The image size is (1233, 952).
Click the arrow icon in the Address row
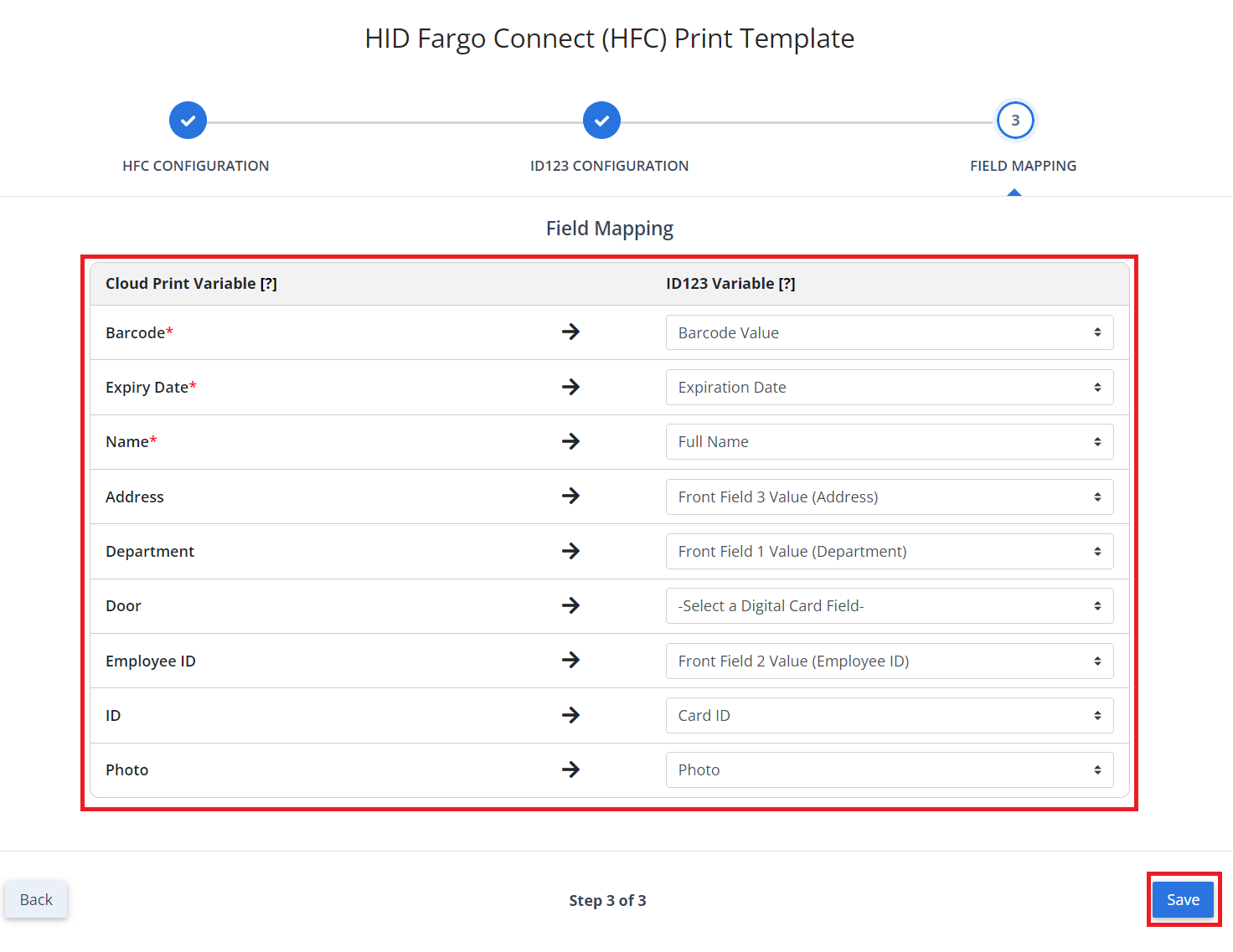coord(570,497)
